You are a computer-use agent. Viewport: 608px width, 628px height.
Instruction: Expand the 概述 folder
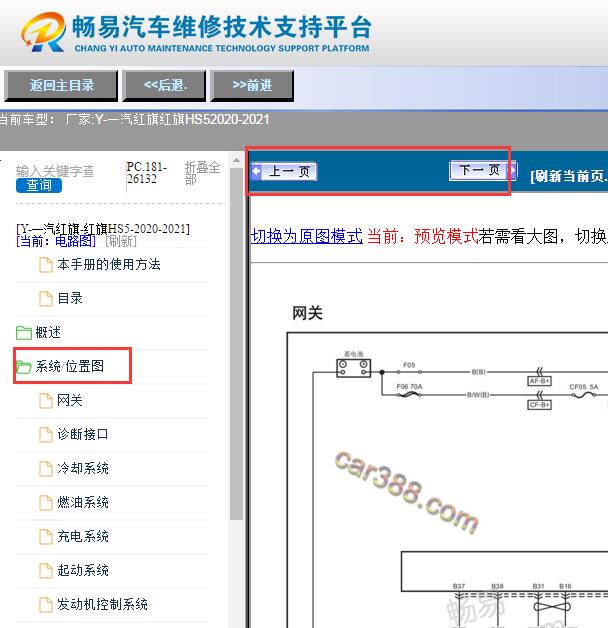pyautogui.click(x=24, y=332)
